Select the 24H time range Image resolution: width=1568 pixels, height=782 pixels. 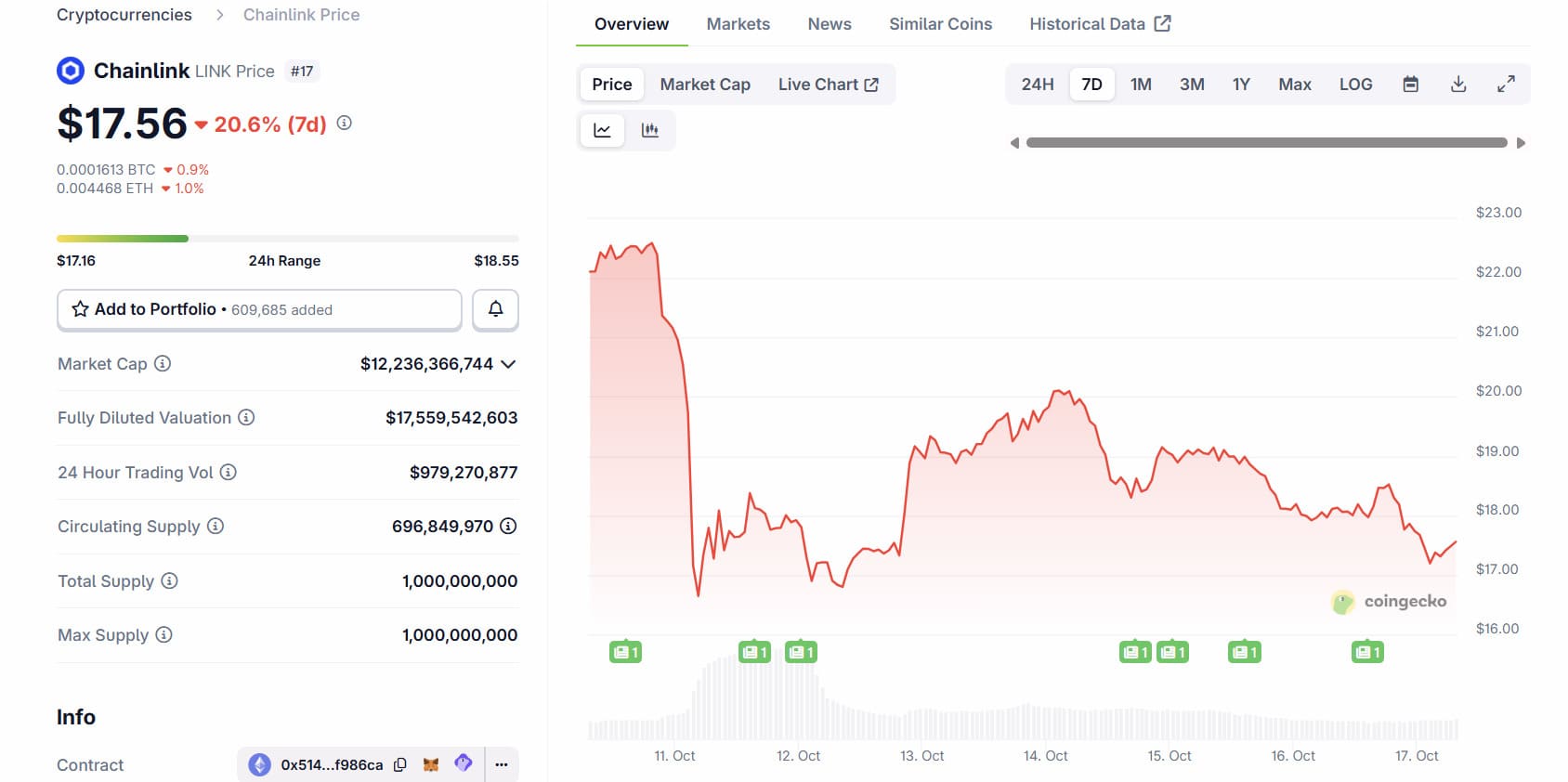1038,85
